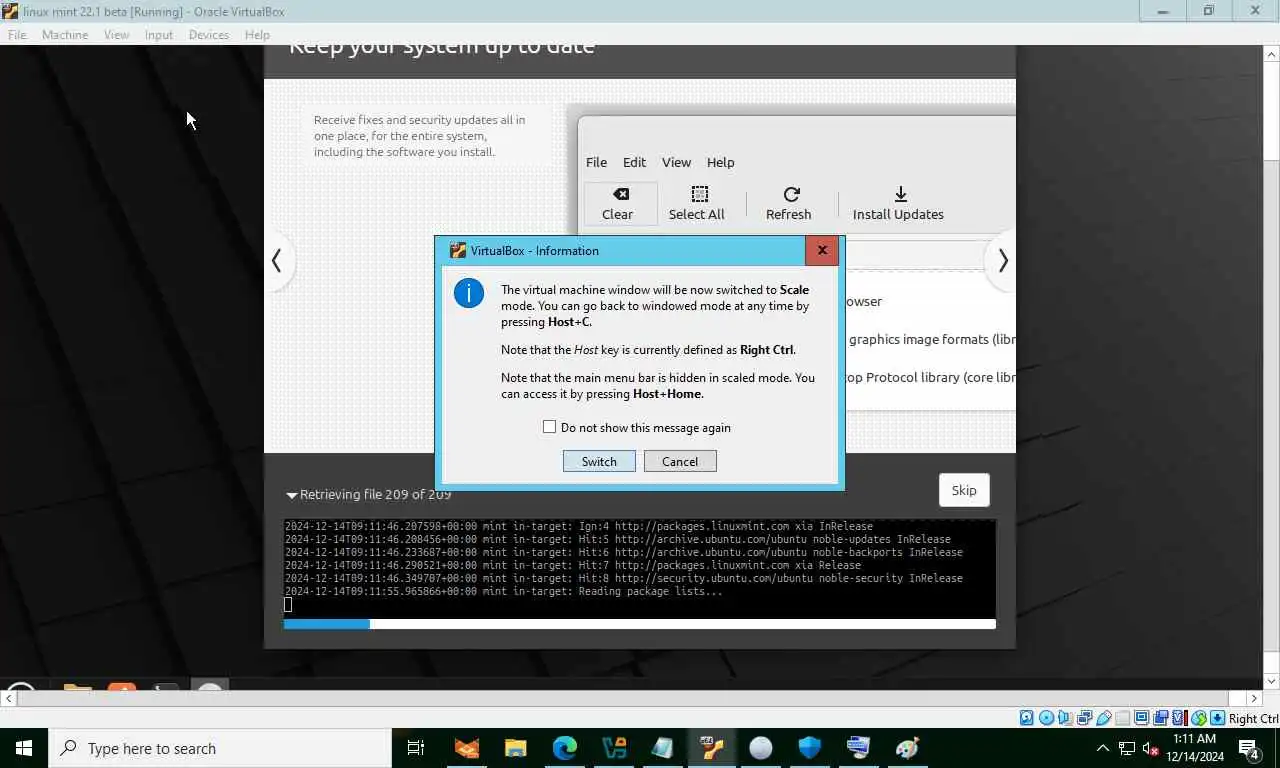
Task: Click the Install Updates icon in the slideshow toolbar
Action: (x=900, y=194)
